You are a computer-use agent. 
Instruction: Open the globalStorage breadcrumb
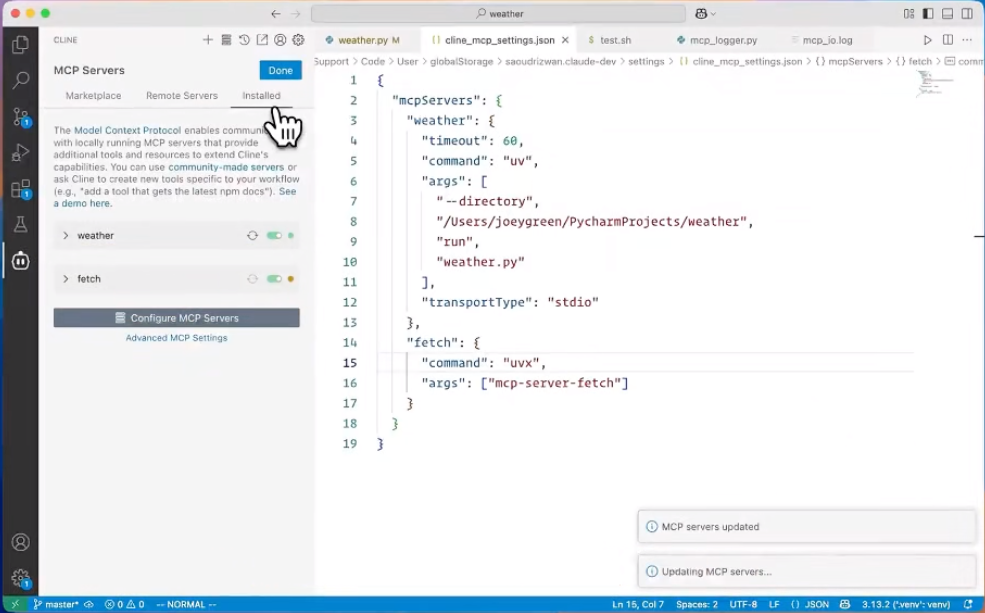[x=461, y=61]
